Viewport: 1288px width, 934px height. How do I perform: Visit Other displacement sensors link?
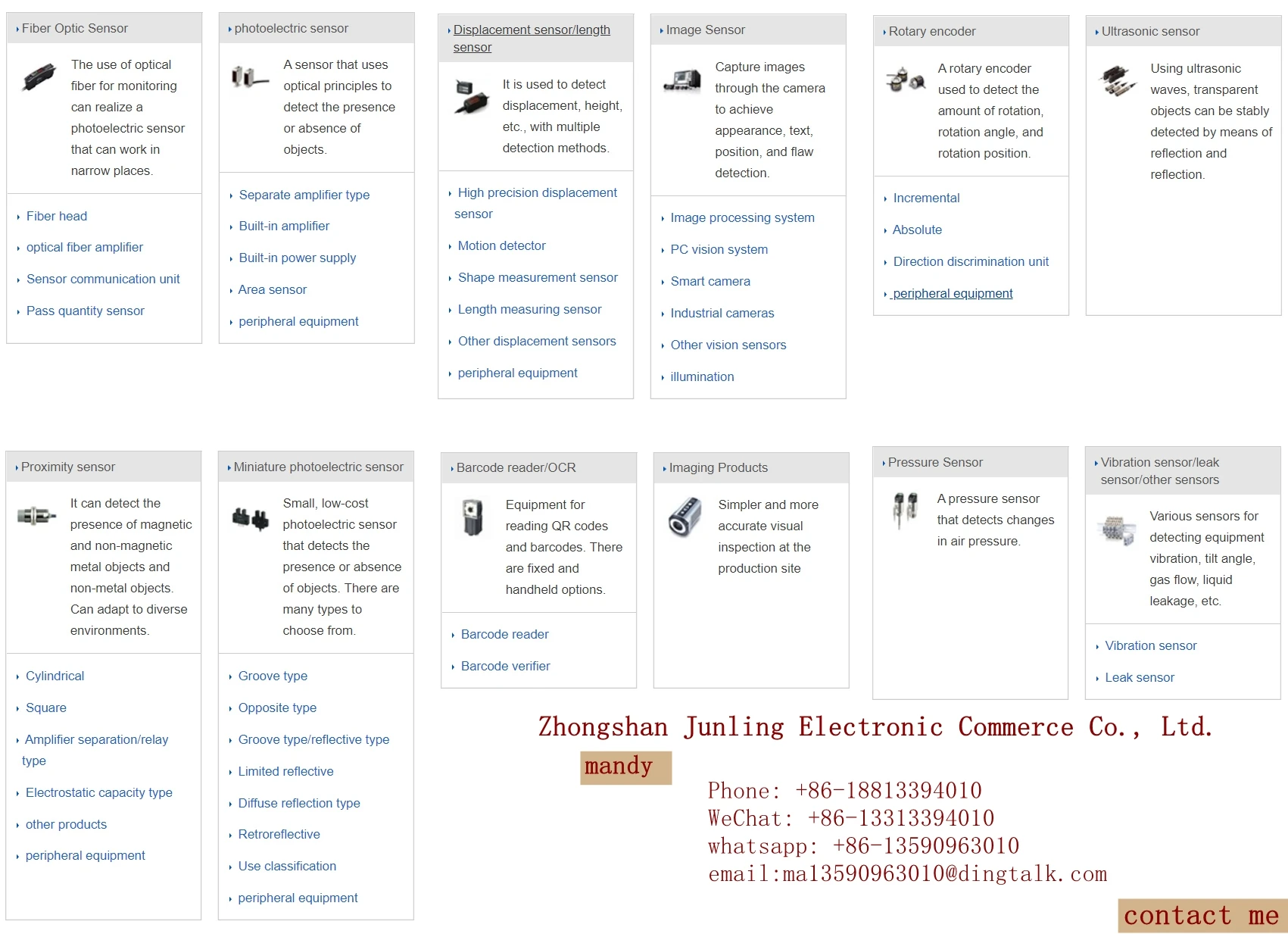(x=537, y=341)
